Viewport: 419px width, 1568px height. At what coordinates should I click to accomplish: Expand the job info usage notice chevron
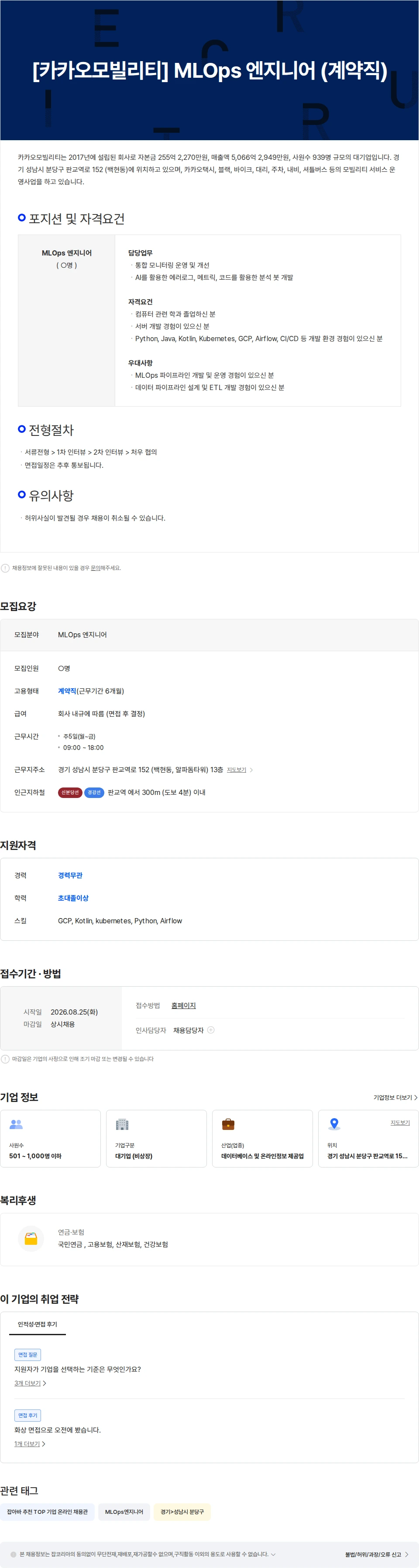pos(273,1554)
